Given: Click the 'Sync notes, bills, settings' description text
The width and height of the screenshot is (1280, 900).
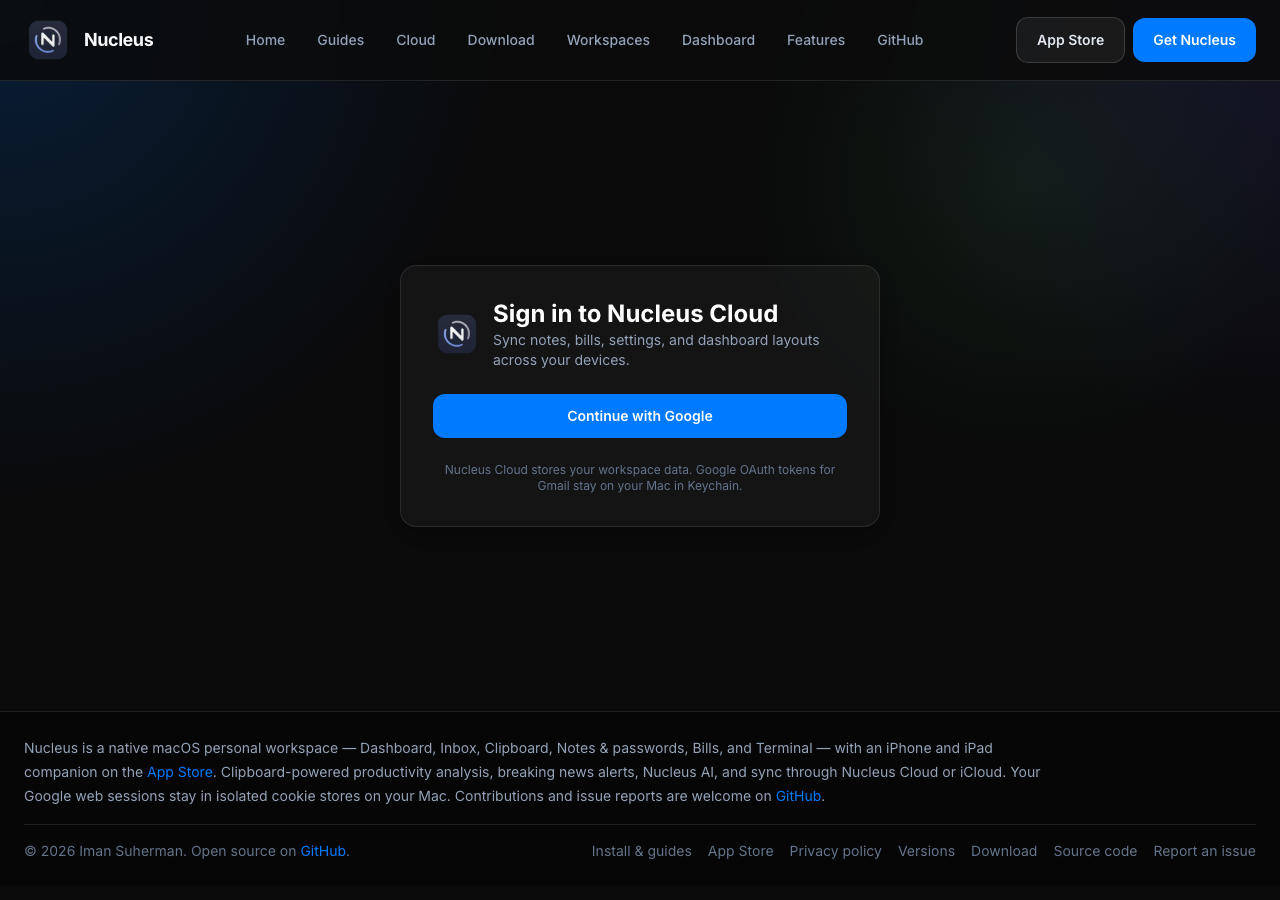Looking at the screenshot, I should pos(656,350).
